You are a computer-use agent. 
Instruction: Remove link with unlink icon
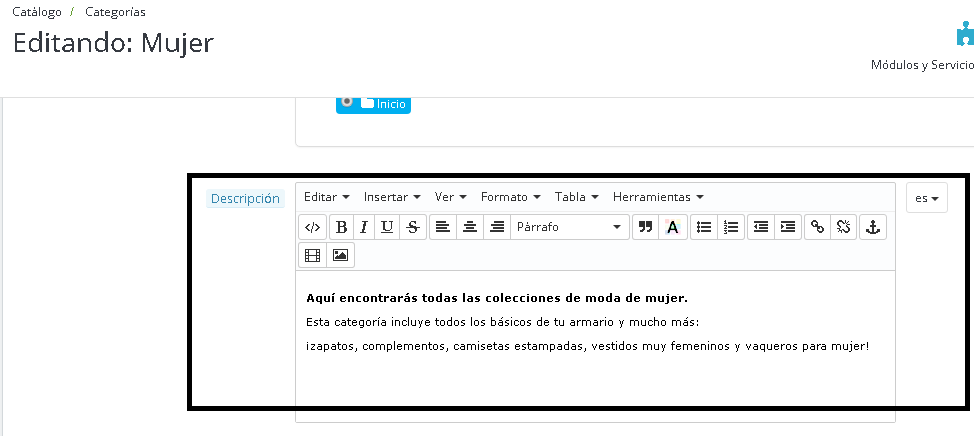[x=844, y=227]
